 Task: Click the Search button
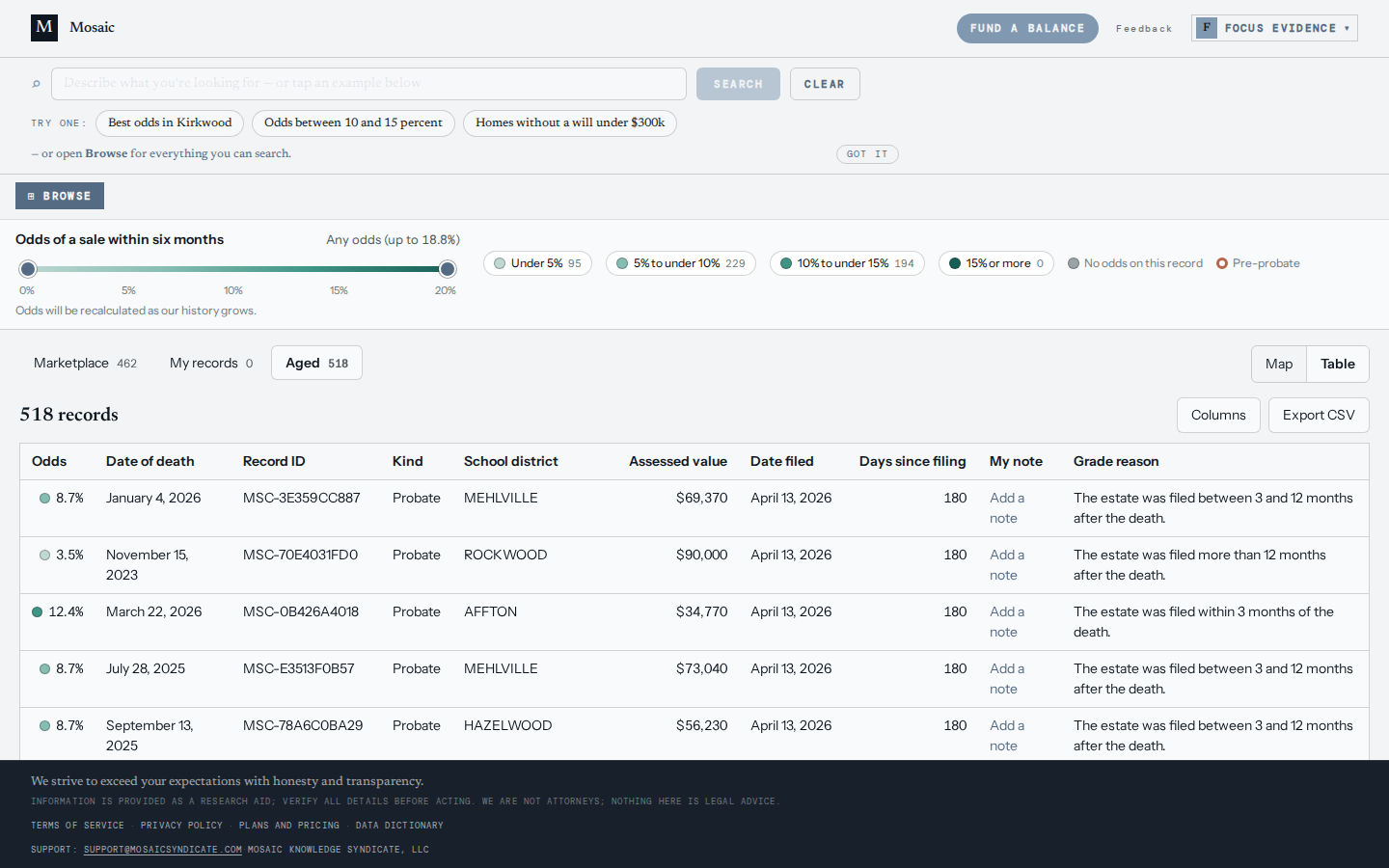[739, 84]
